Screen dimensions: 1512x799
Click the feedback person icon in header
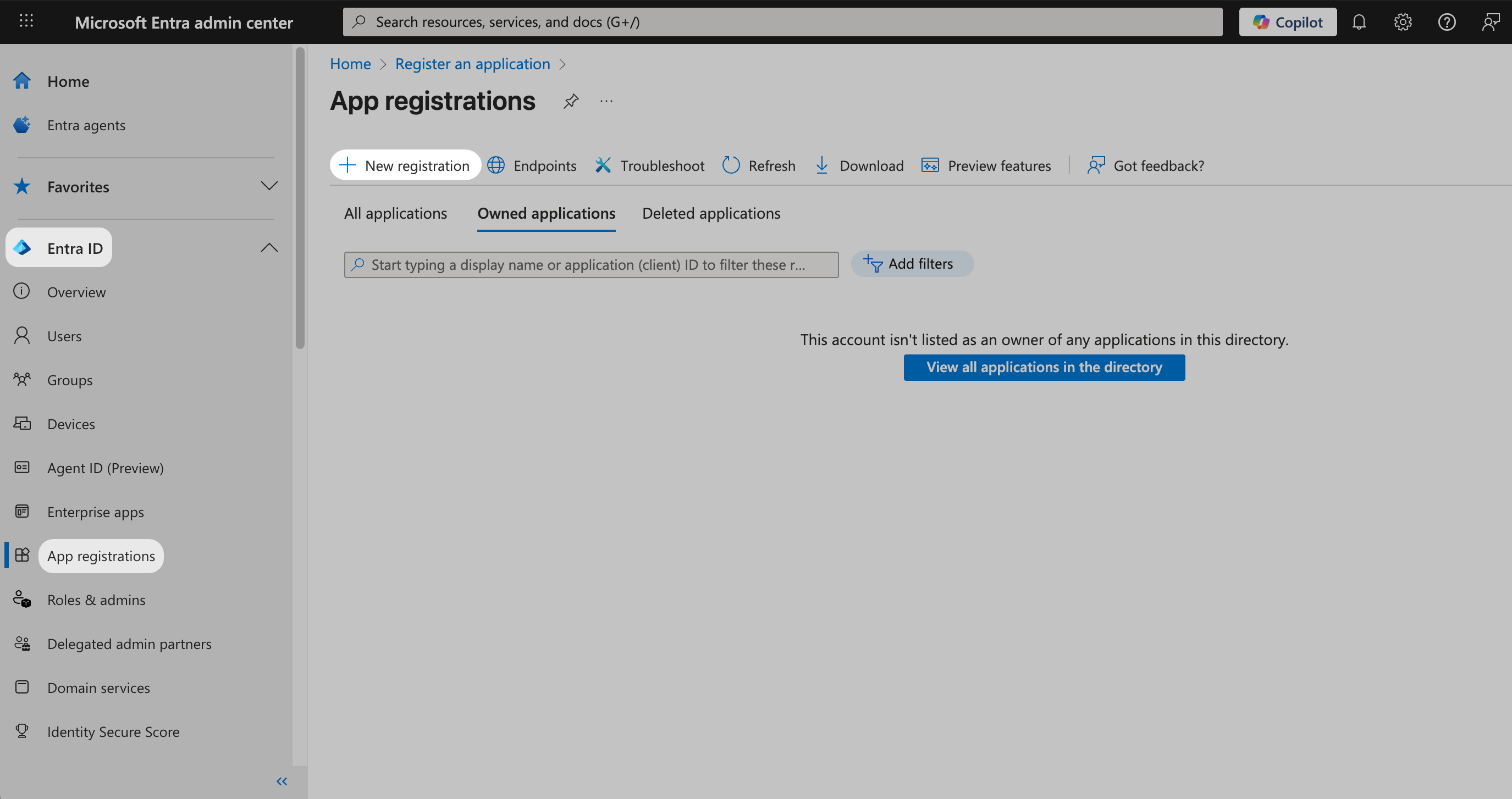click(x=1491, y=21)
